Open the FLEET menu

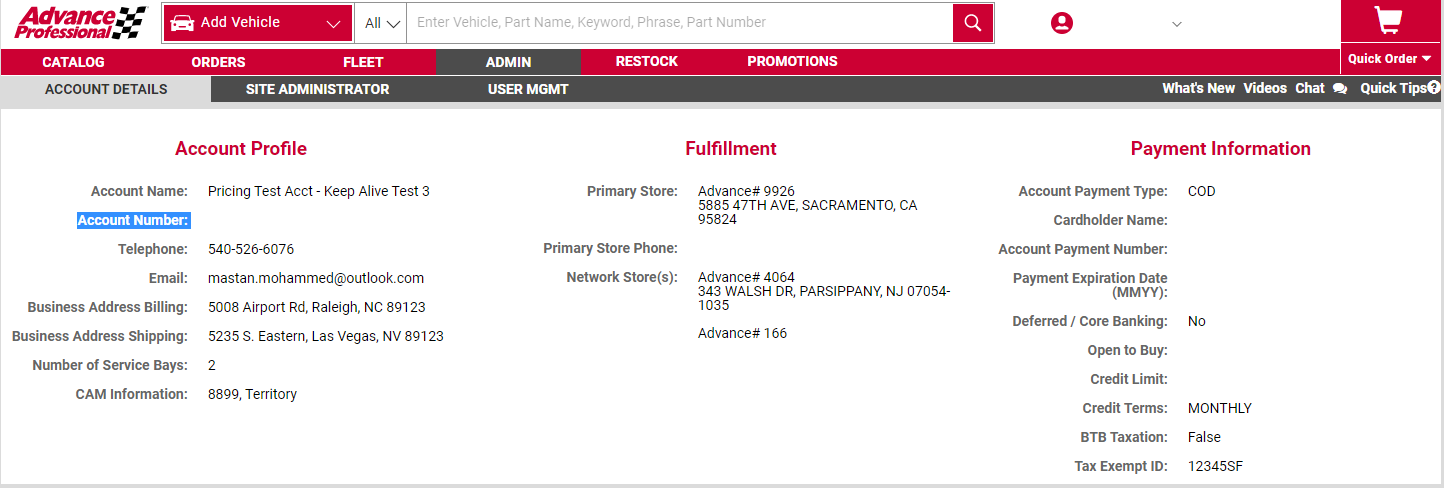363,62
